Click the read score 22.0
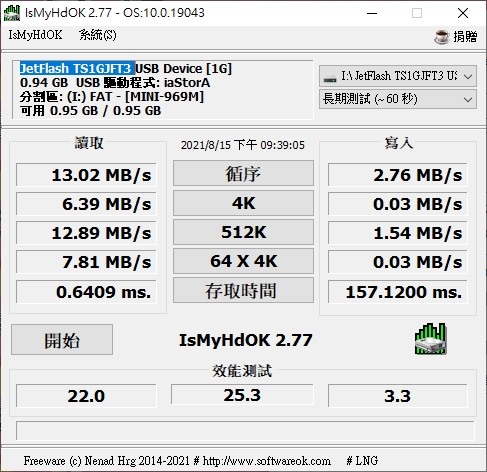Image resolution: width=487 pixels, height=472 pixels. [86, 396]
